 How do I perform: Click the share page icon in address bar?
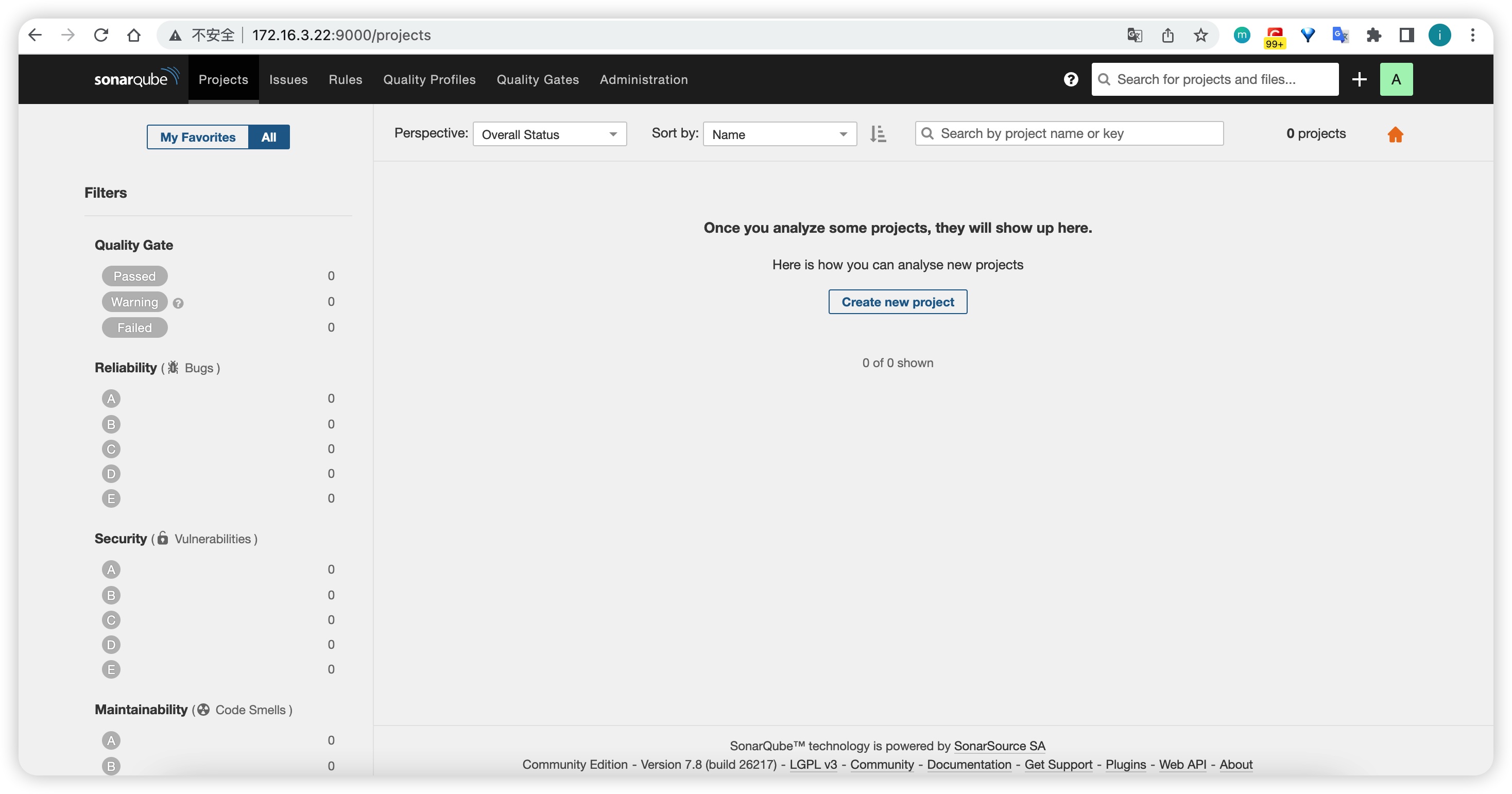(1167, 35)
